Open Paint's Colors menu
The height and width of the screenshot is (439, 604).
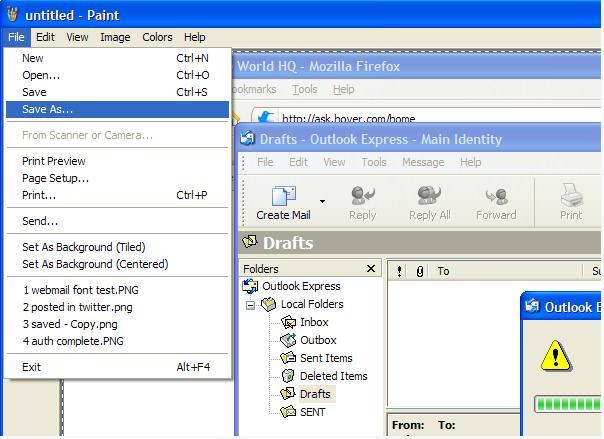[157, 37]
